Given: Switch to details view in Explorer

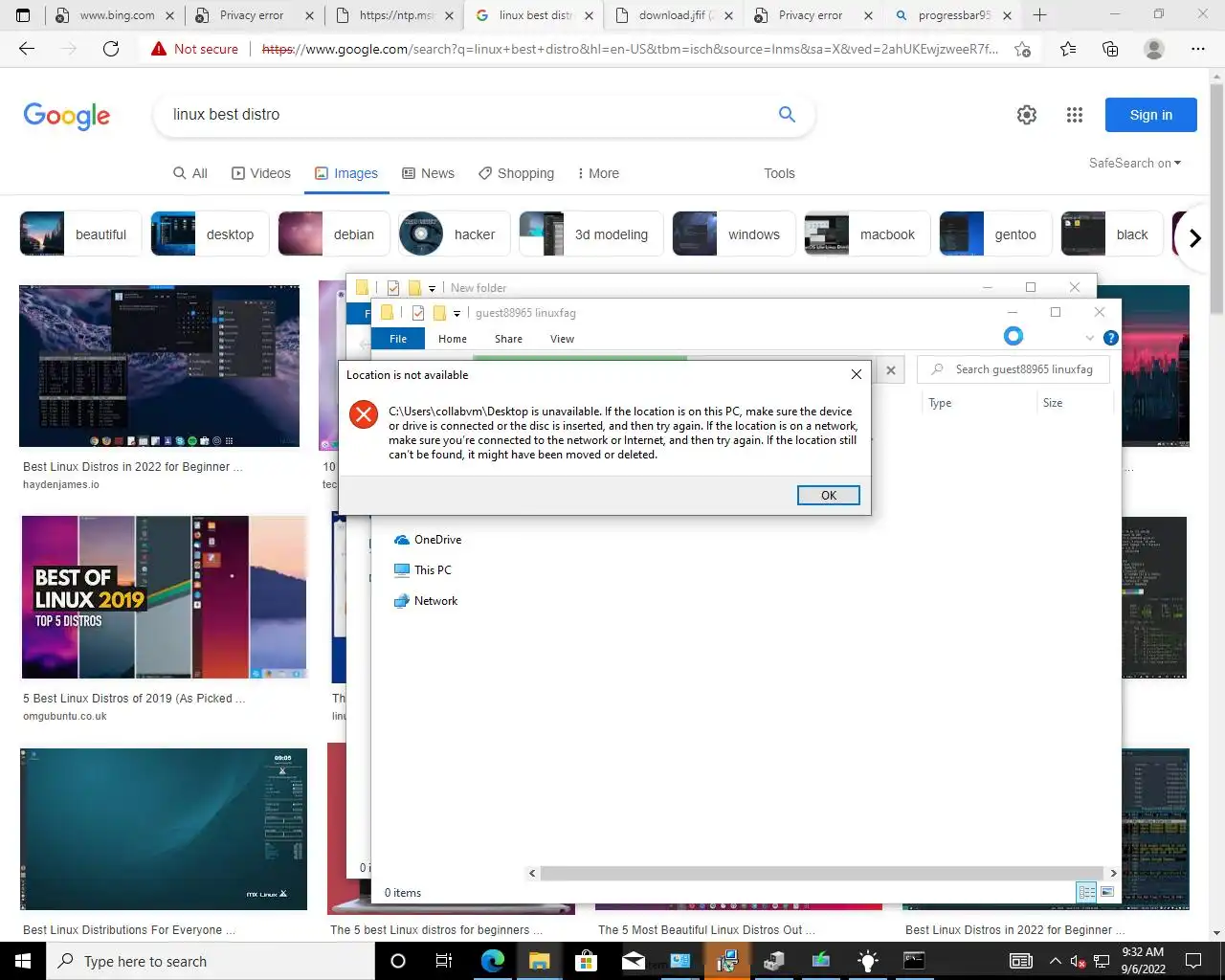Looking at the screenshot, I should [x=1087, y=892].
